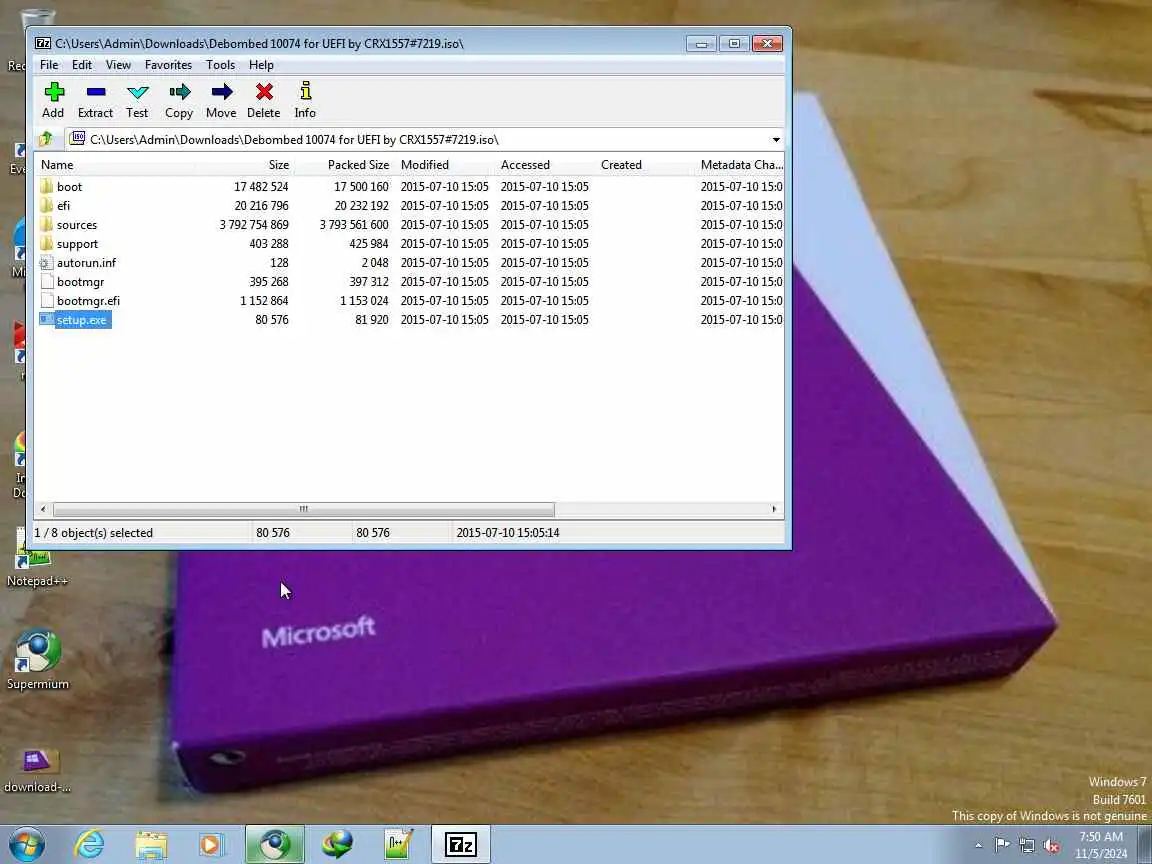Viewport: 1152px width, 864px height.
Task: Open the Supermium desktop shortcut
Action: [x=37, y=660]
